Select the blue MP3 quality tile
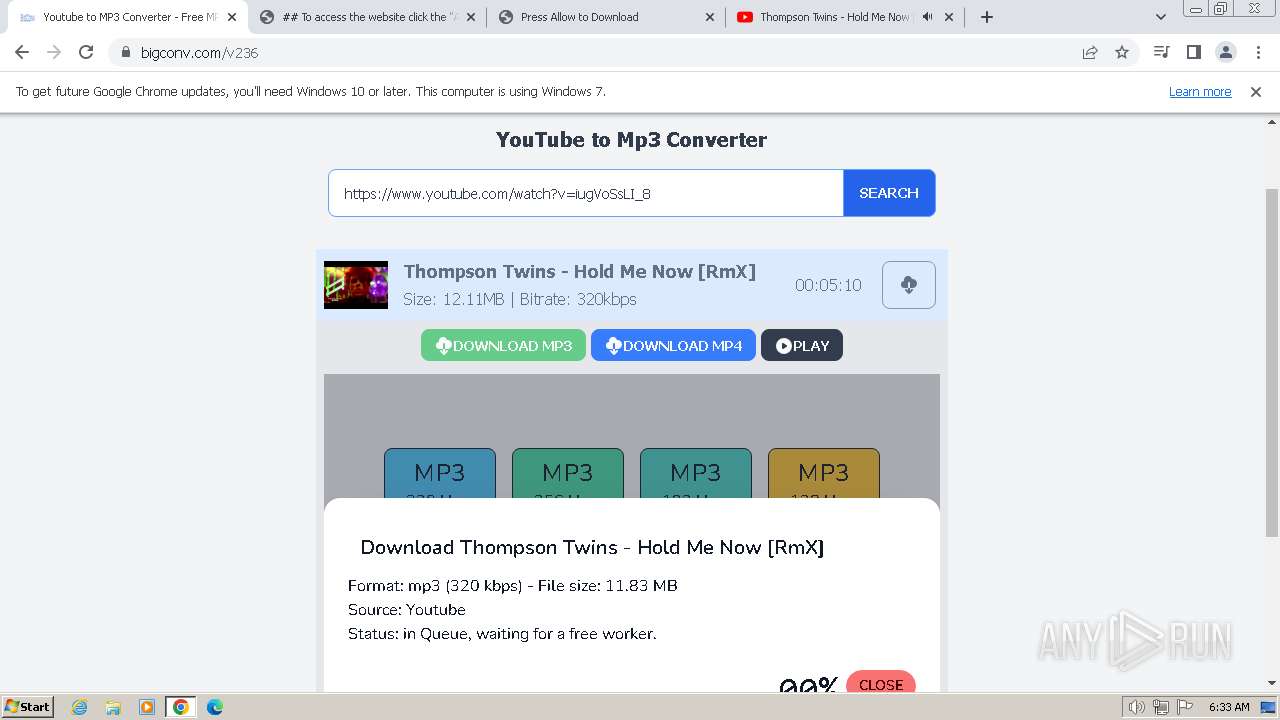The height and width of the screenshot is (720, 1280). pyautogui.click(x=440, y=474)
